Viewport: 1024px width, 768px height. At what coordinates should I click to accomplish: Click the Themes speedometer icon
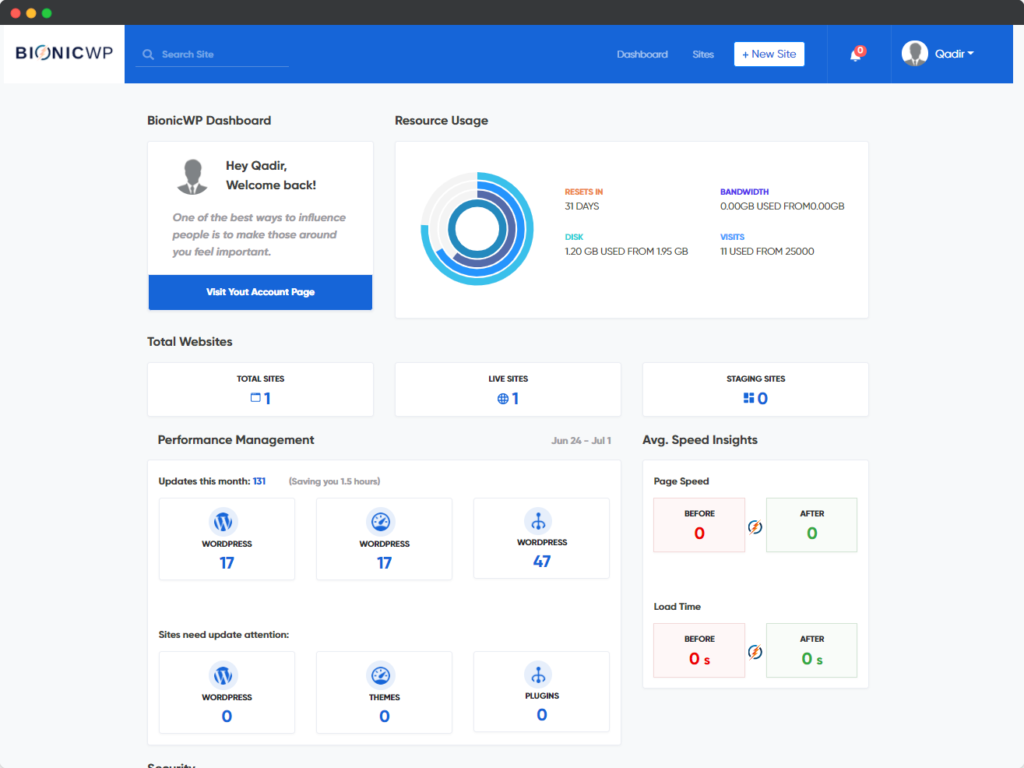[381, 675]
